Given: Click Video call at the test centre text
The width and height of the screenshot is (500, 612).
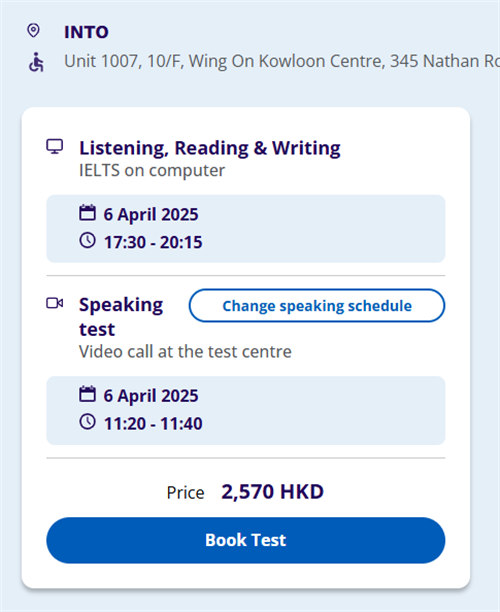Looking at the screenshot, I should [x=185, y=352].
